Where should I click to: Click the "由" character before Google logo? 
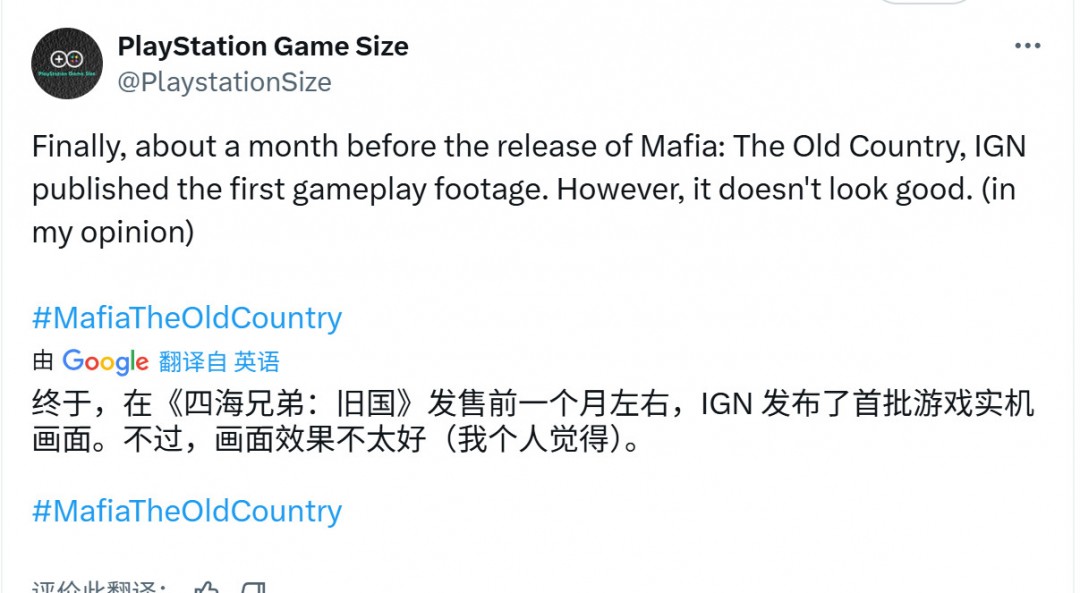pos(43,361)
